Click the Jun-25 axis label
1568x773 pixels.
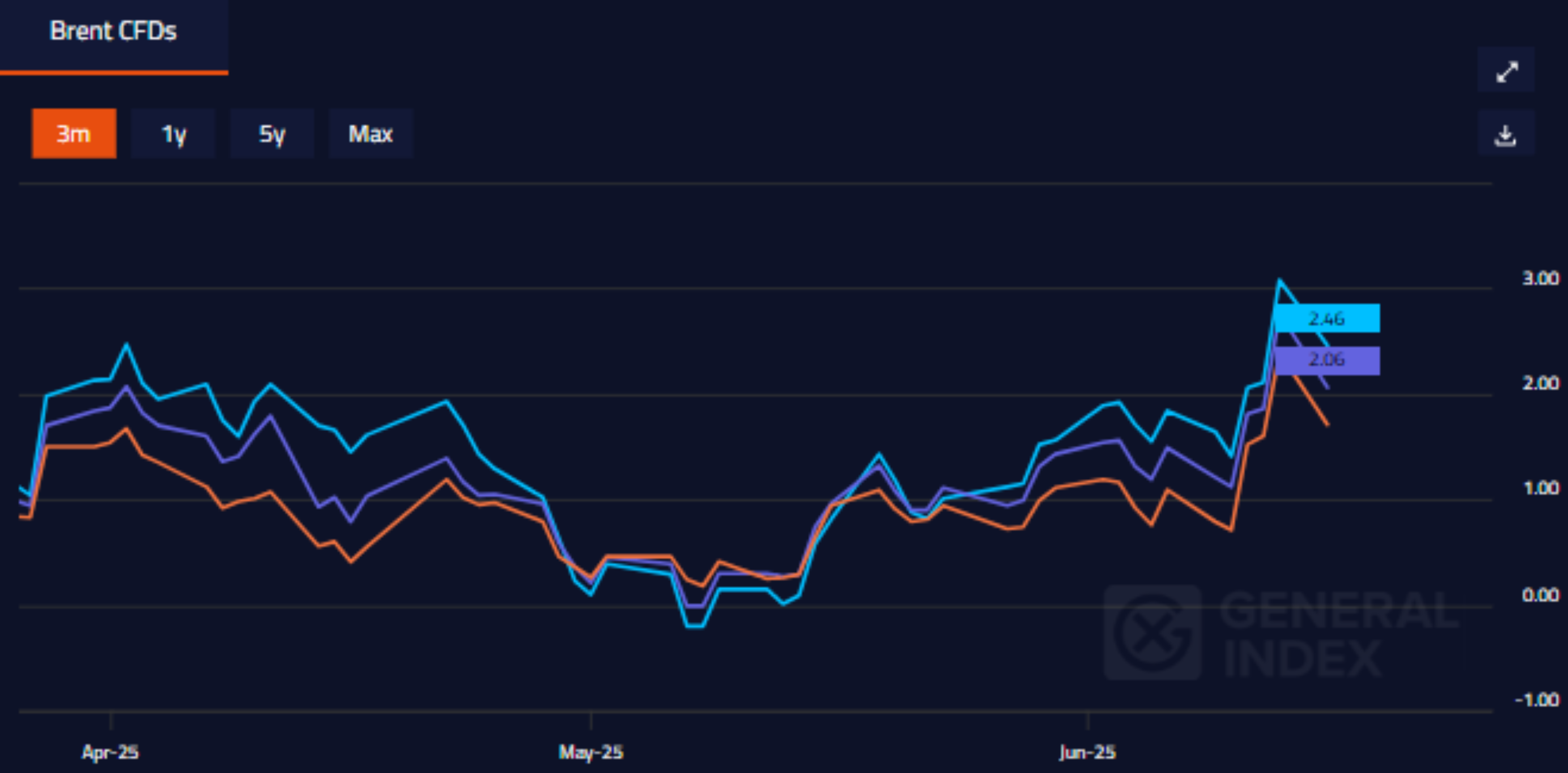tap(1088, 752)
